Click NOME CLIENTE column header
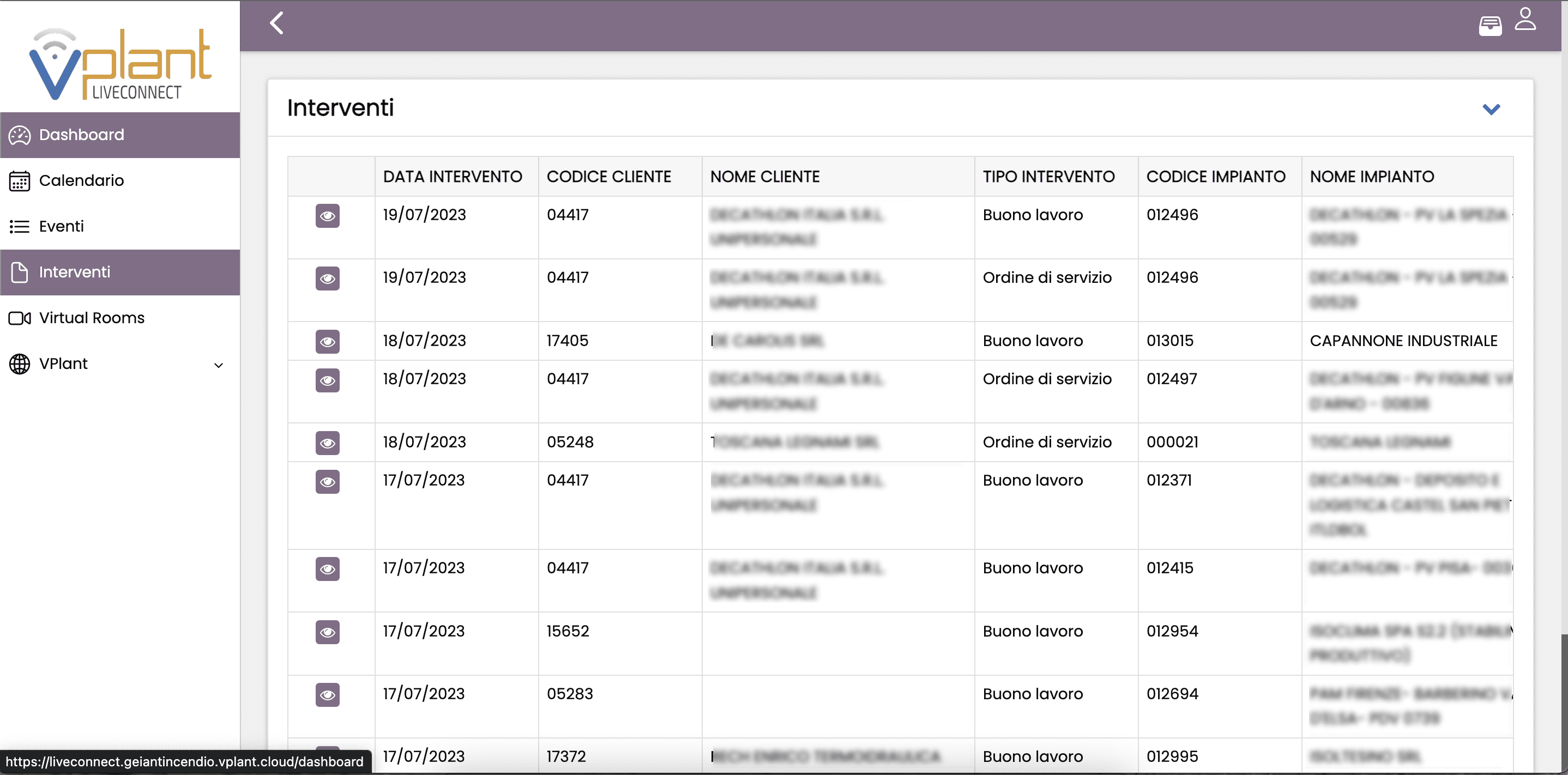 pyautogui.click(x=838, y=177)
